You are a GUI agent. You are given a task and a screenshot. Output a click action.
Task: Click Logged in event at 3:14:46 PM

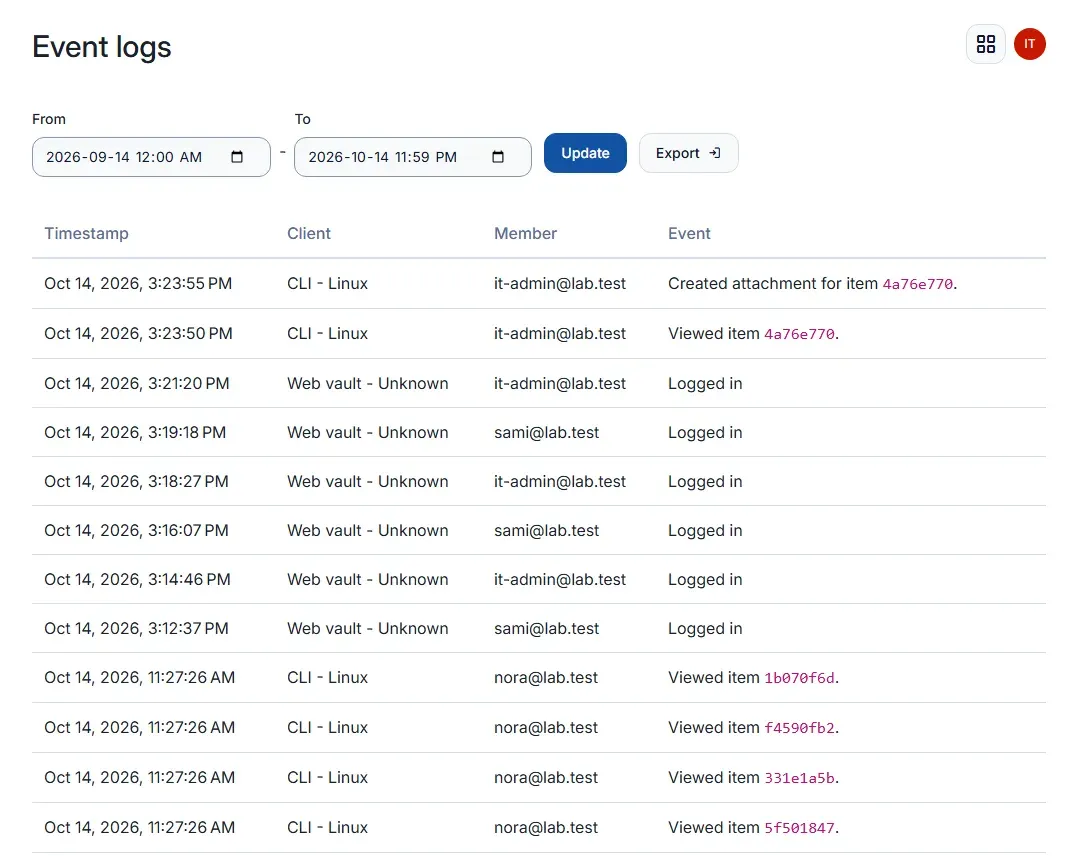[705, 580]
